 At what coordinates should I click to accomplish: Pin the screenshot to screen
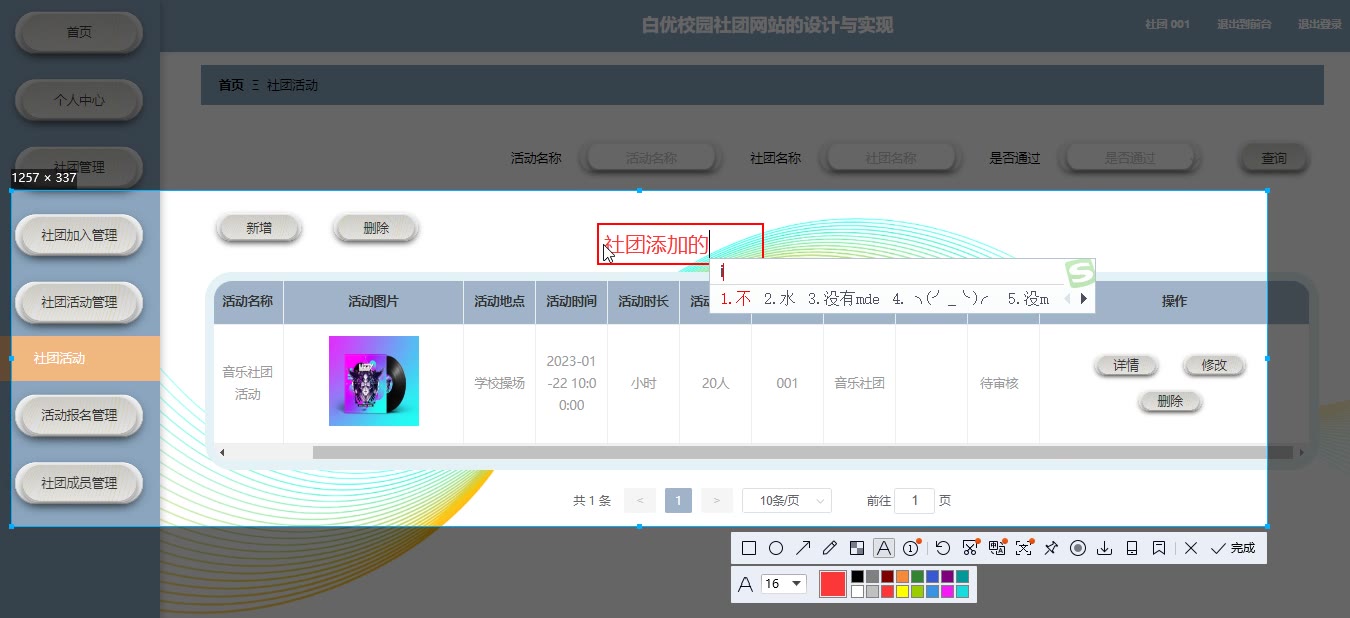pyautogui.click(x=1051, y=548)
